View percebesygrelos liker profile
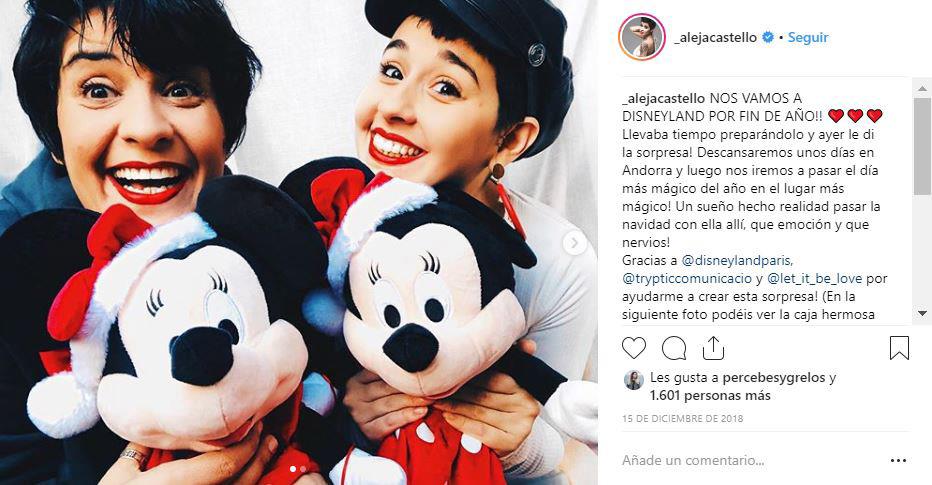This screenshot has width=932, height=485. [x=774, y=377]
